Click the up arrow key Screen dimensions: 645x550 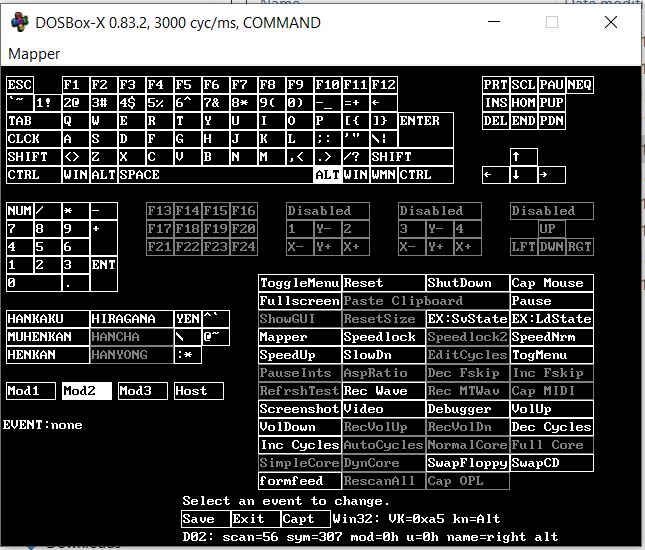pos(524,157)
